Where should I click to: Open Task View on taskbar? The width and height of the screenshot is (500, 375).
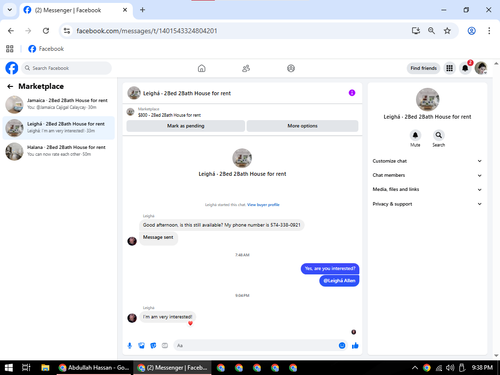[26, 368]
